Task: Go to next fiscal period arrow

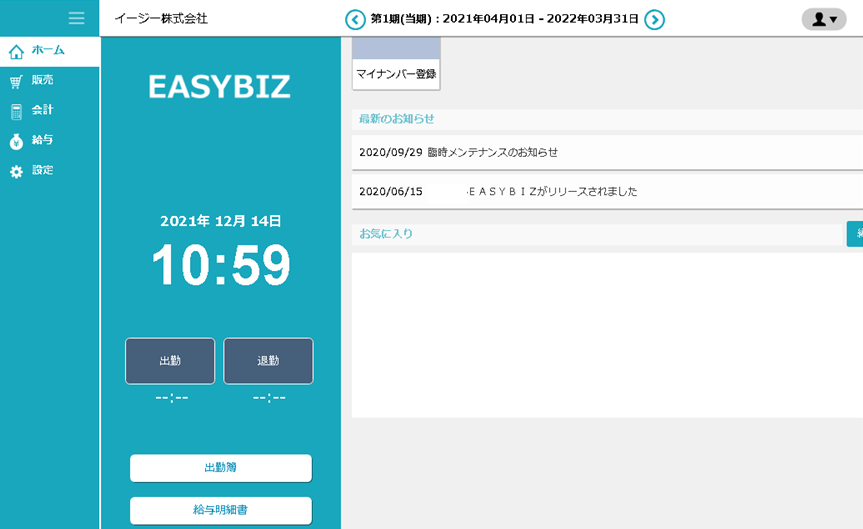Action: (x=654, y=19)
